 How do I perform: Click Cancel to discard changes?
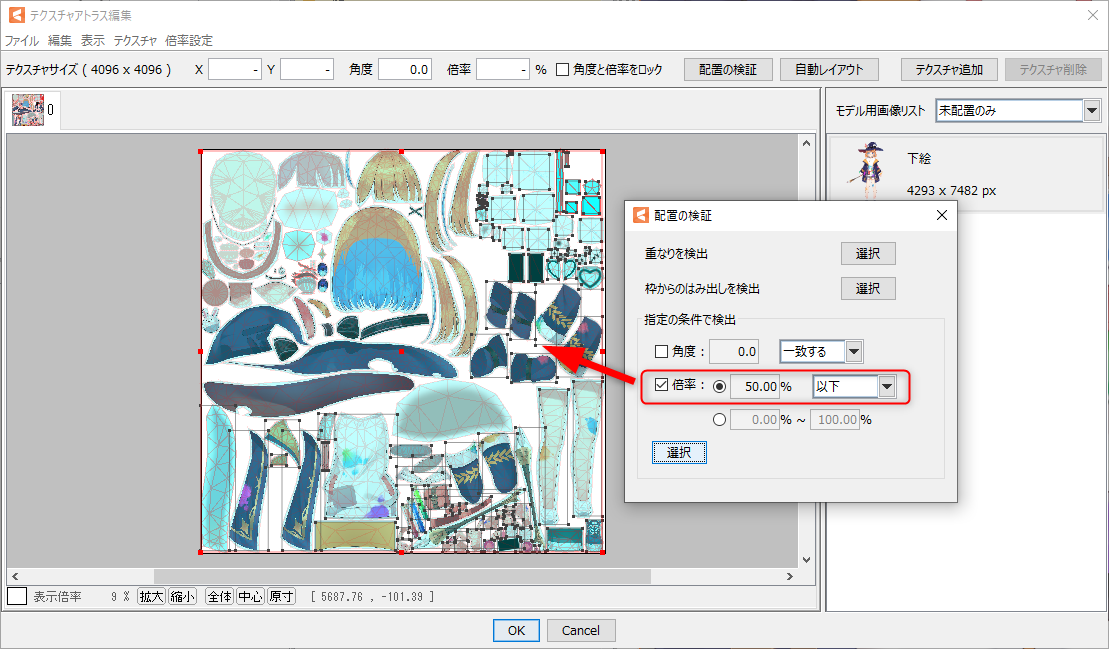click(x=581, y=631)
